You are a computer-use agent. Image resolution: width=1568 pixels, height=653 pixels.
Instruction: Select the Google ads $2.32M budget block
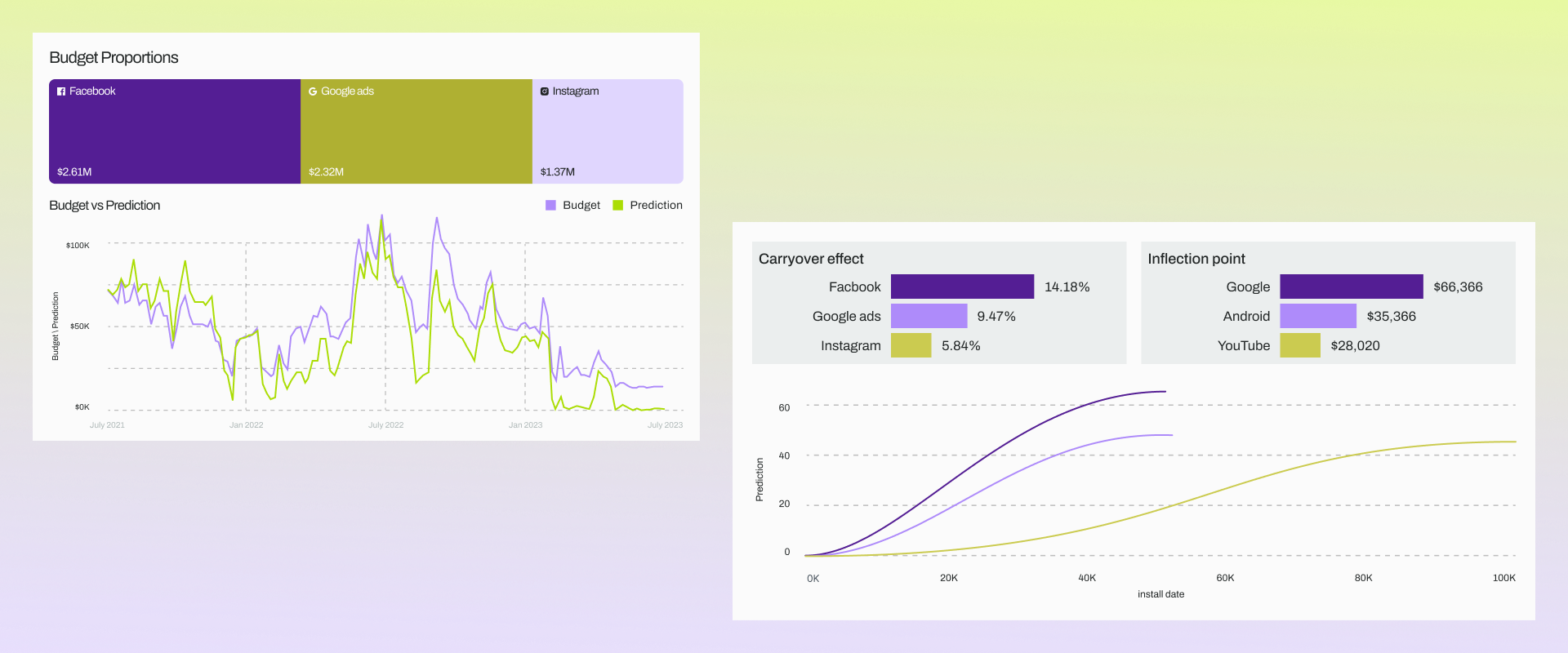pyautogui.click(x=416, y=131)
